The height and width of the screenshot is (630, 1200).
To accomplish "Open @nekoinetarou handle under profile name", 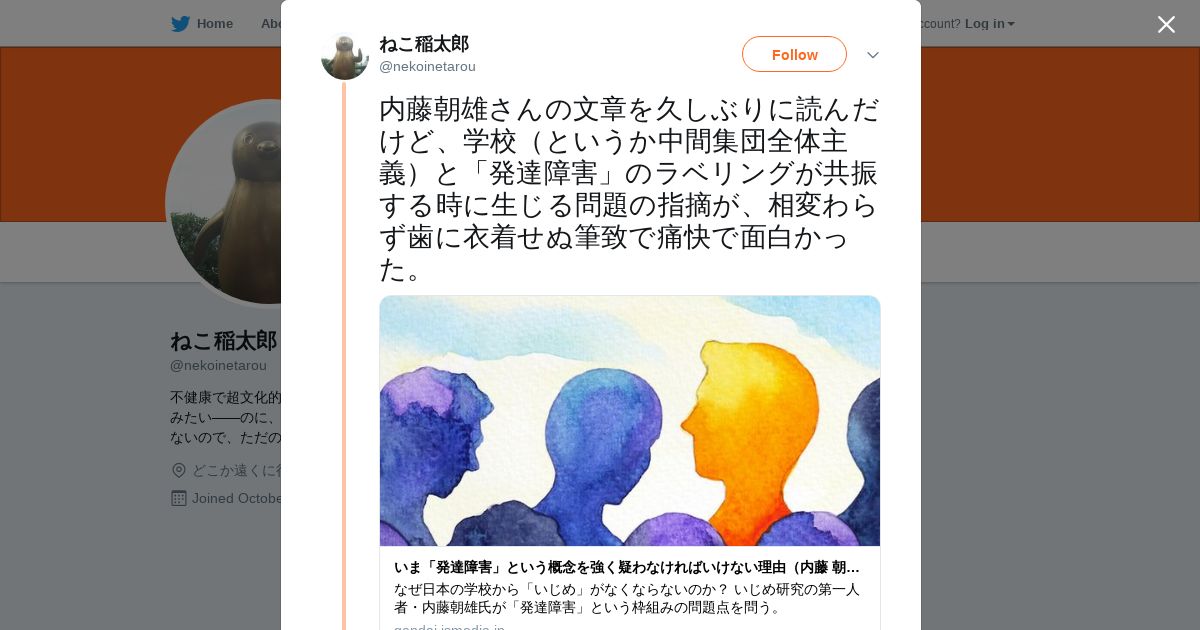I will pyautogui.click(x=218, y=365).
